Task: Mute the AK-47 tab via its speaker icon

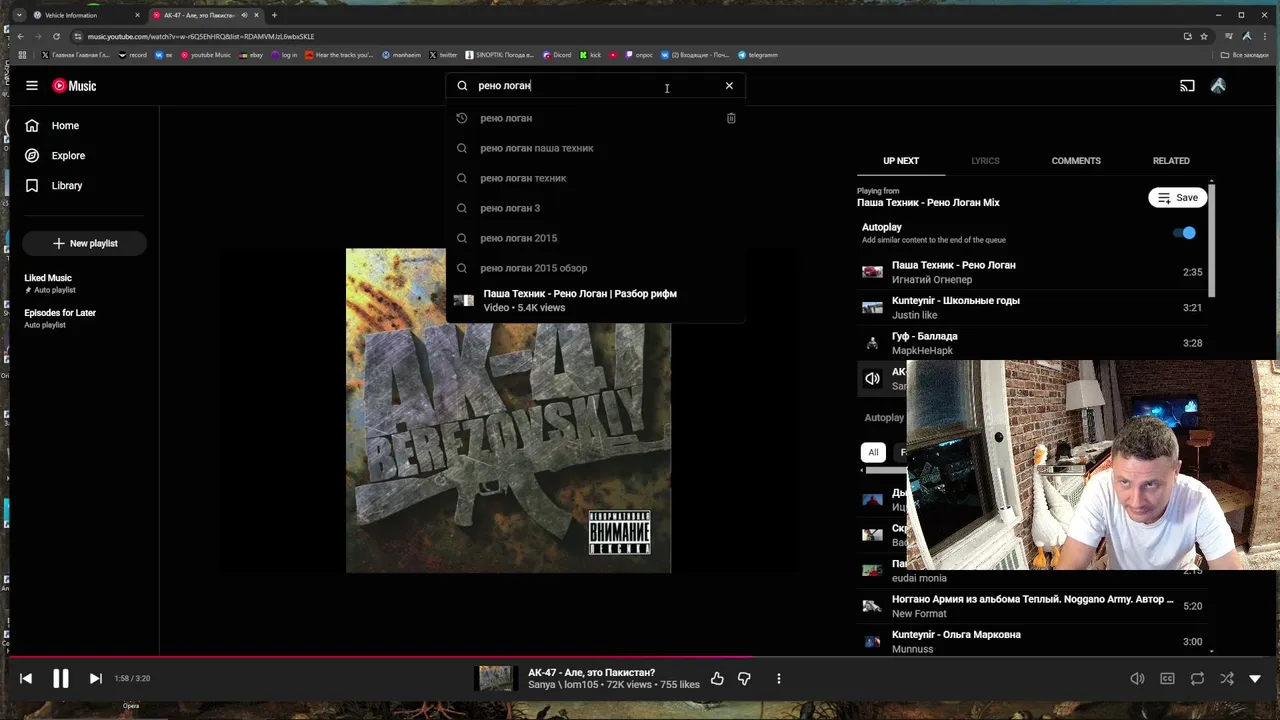Action: coord(244,15)
